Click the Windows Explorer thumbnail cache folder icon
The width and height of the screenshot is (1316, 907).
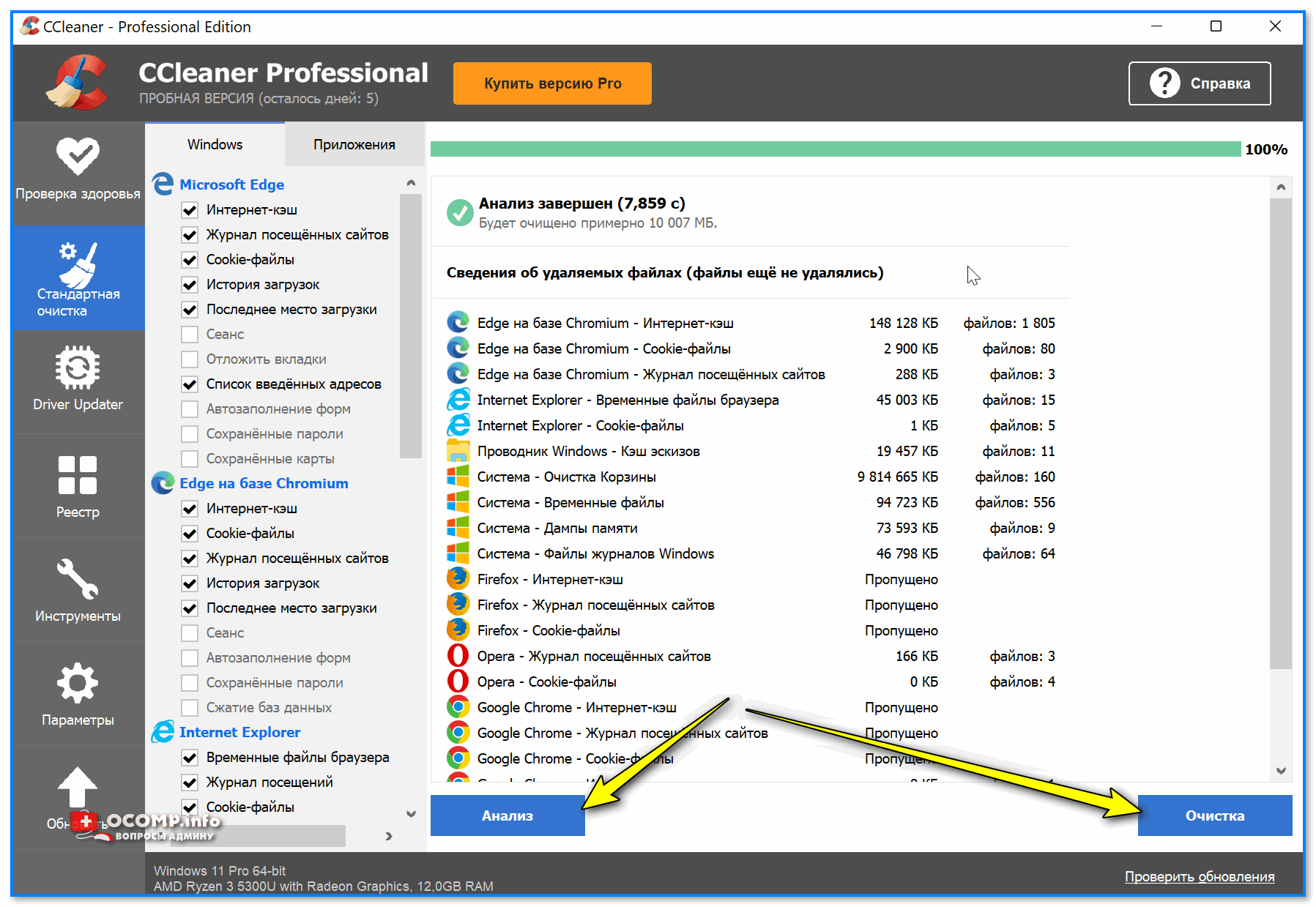pos(458,451)
